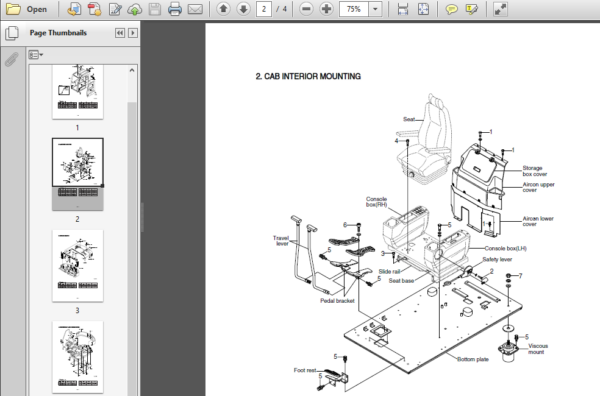Click the Save floppy disk icon
The image size is (600, 396).
[155, 9]
